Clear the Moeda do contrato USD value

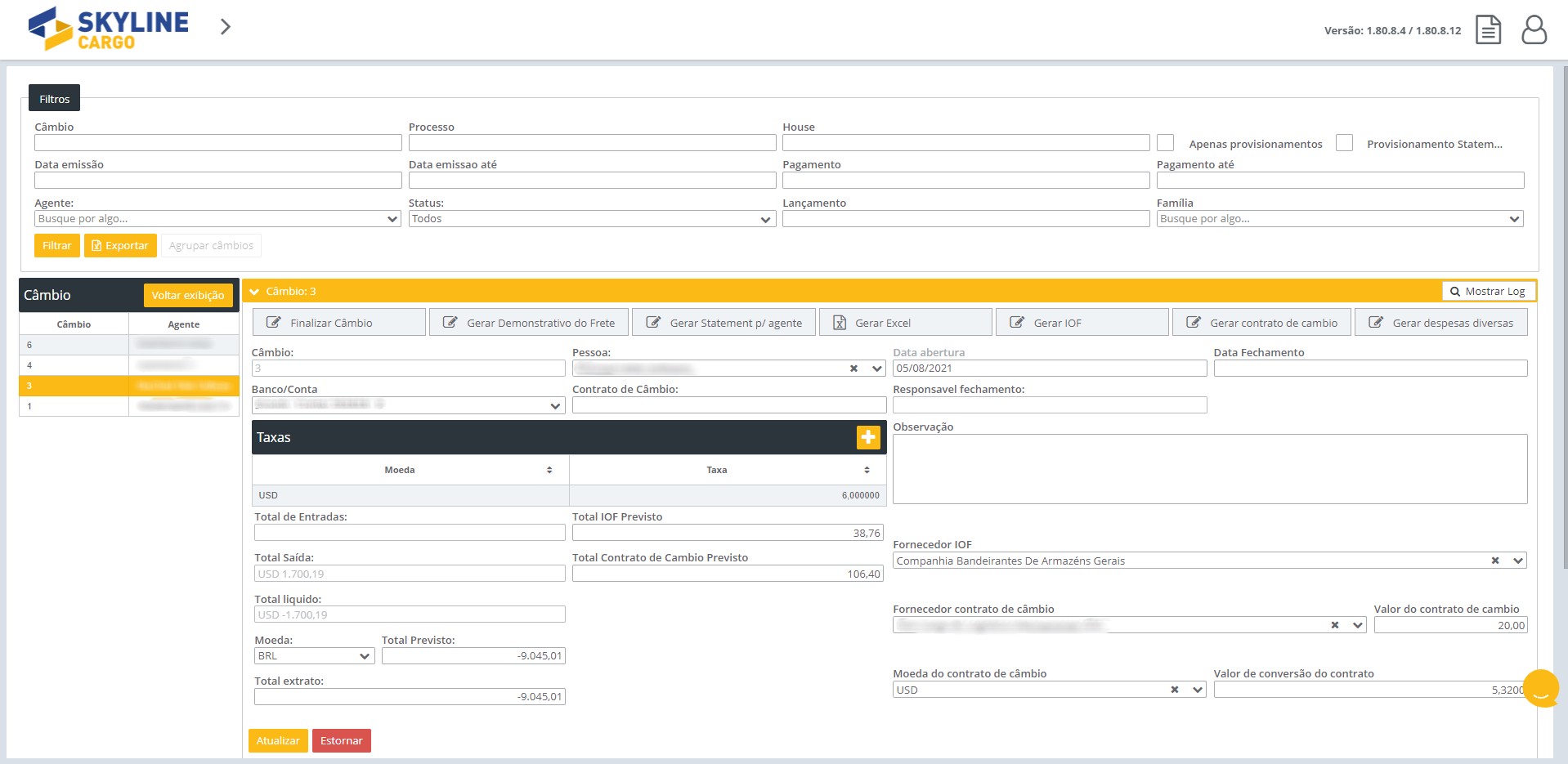1174,690
